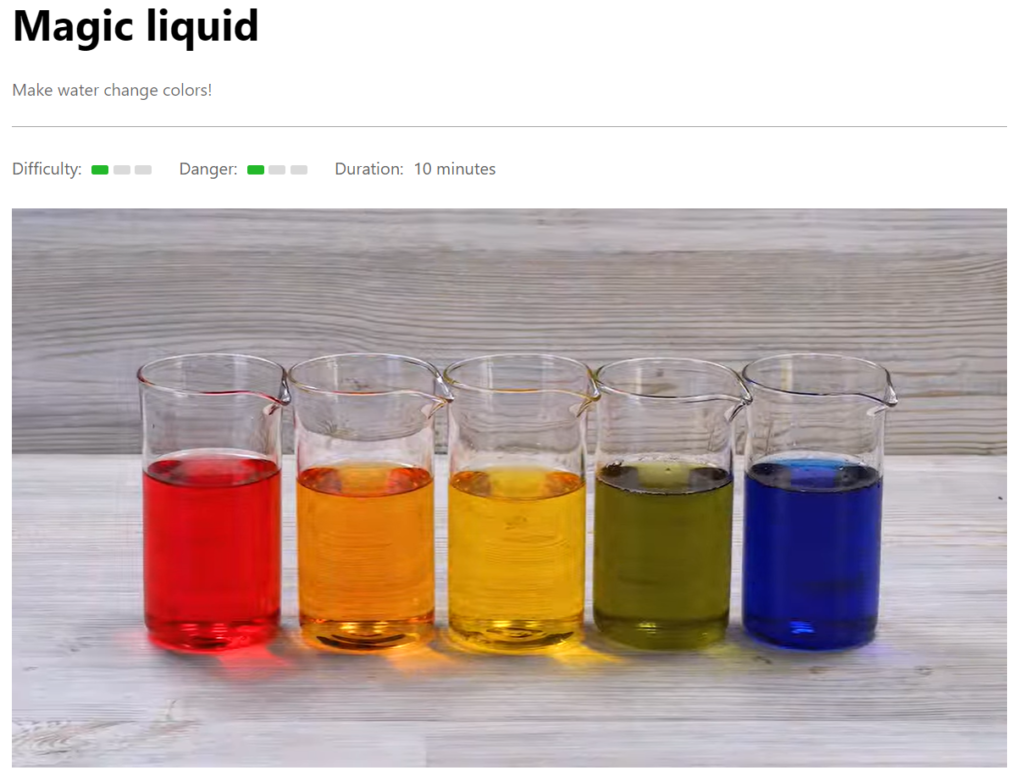Click the wooden wall background in the photo
Image resolution: width=1024 pixels, height=776 pixels.
click(509, 281)
